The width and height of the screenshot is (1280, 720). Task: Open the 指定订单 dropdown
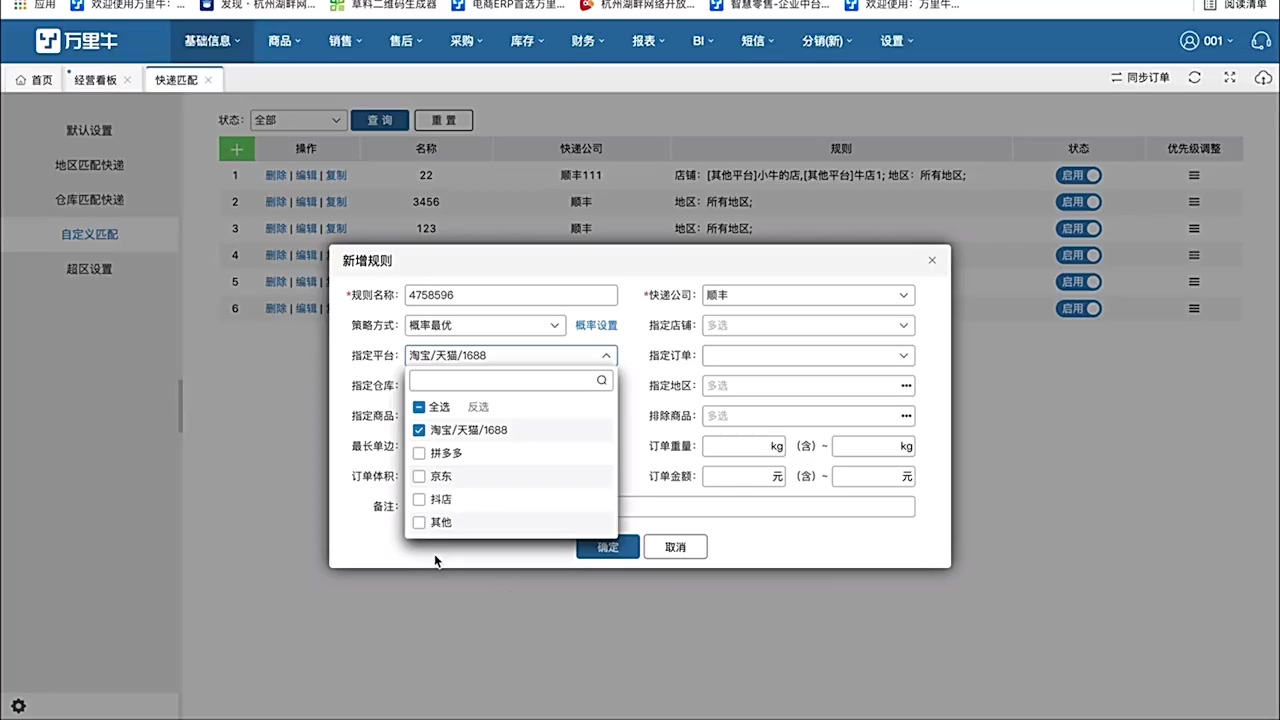(808, 355)
